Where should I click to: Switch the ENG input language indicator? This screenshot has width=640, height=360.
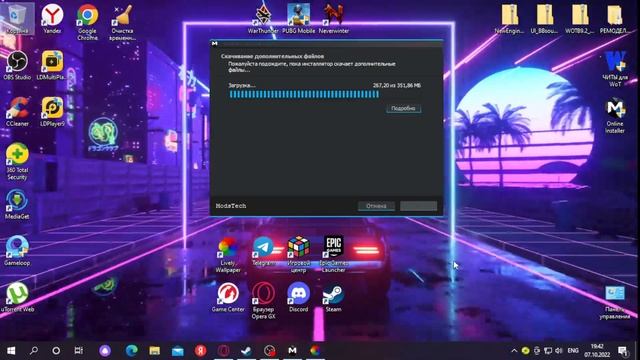(573, 351)
